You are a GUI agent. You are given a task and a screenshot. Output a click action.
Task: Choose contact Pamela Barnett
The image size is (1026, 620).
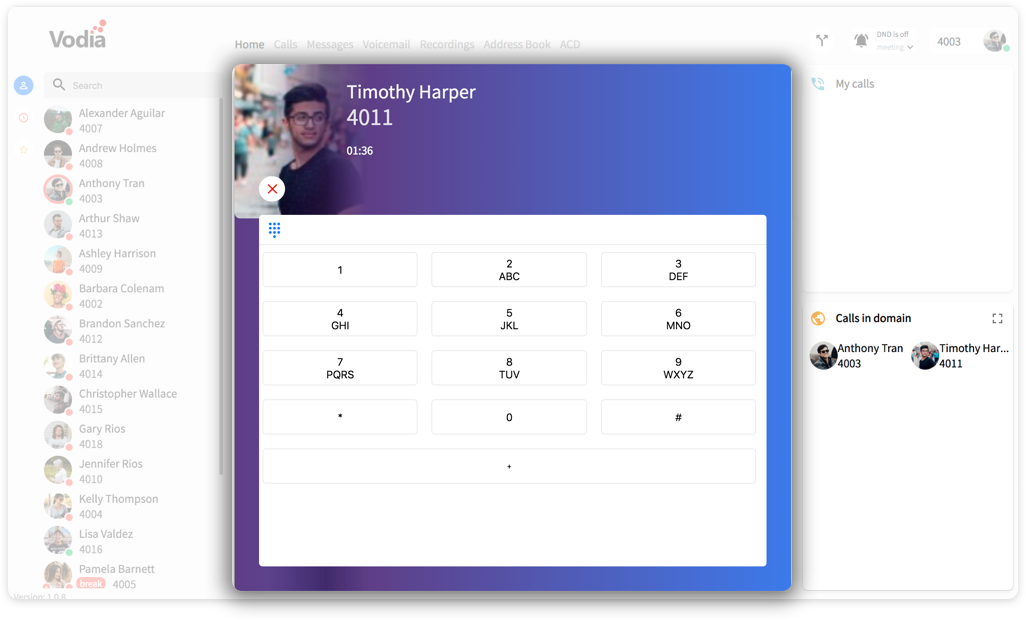[131, 576]
